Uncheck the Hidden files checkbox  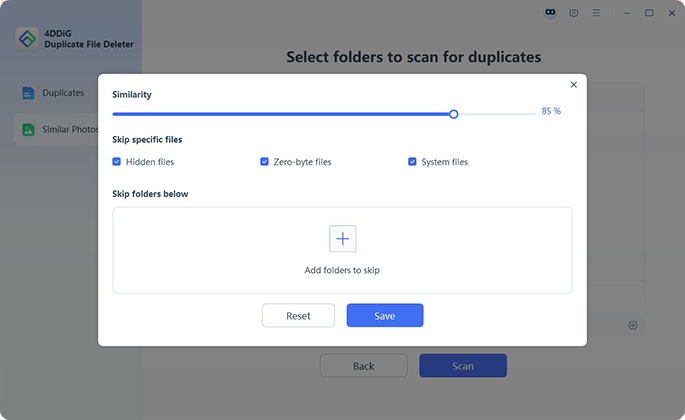pos(117,161)
